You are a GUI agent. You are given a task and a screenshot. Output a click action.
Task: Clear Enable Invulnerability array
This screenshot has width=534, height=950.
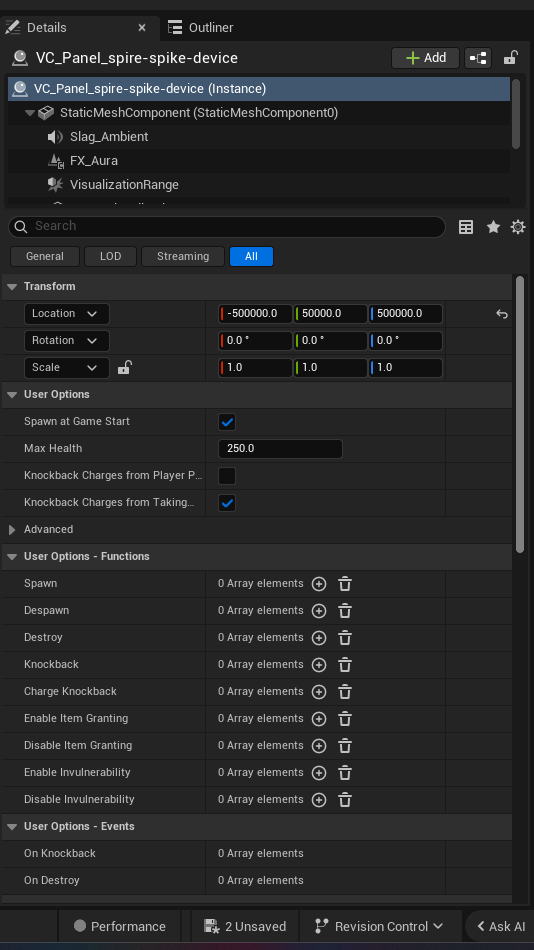345,773
